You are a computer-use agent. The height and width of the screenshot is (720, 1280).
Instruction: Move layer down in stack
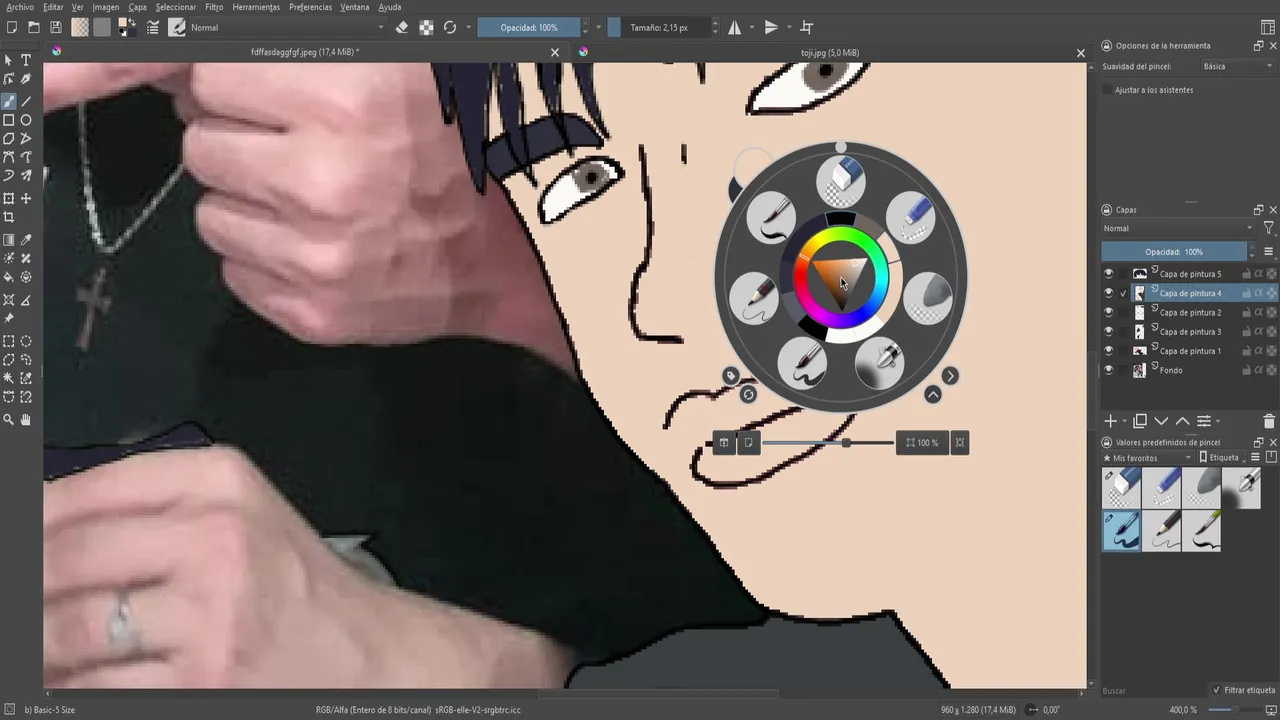[x=1161, y=421]
